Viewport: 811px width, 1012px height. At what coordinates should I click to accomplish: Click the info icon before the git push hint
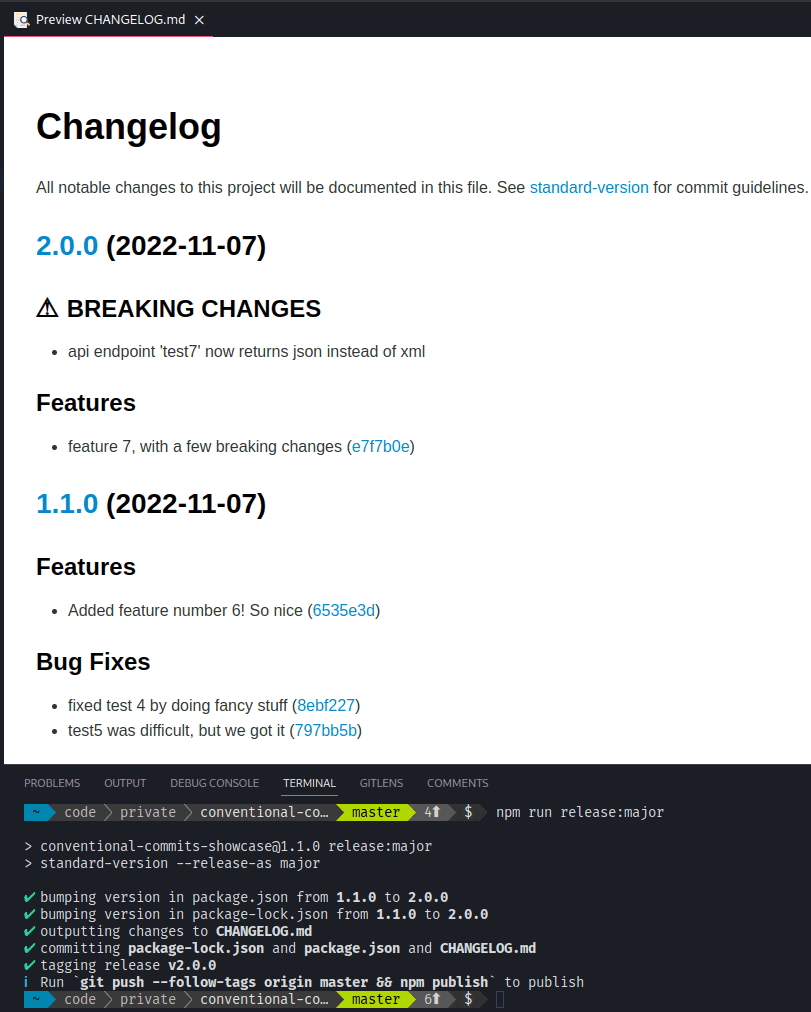[28, 981]
